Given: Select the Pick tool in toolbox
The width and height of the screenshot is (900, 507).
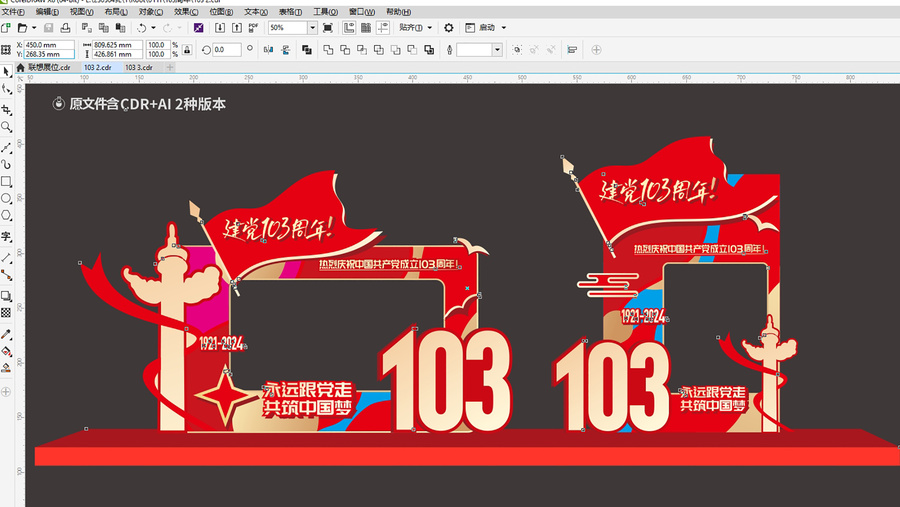Looking at the screenshot, I should point(6,71).
